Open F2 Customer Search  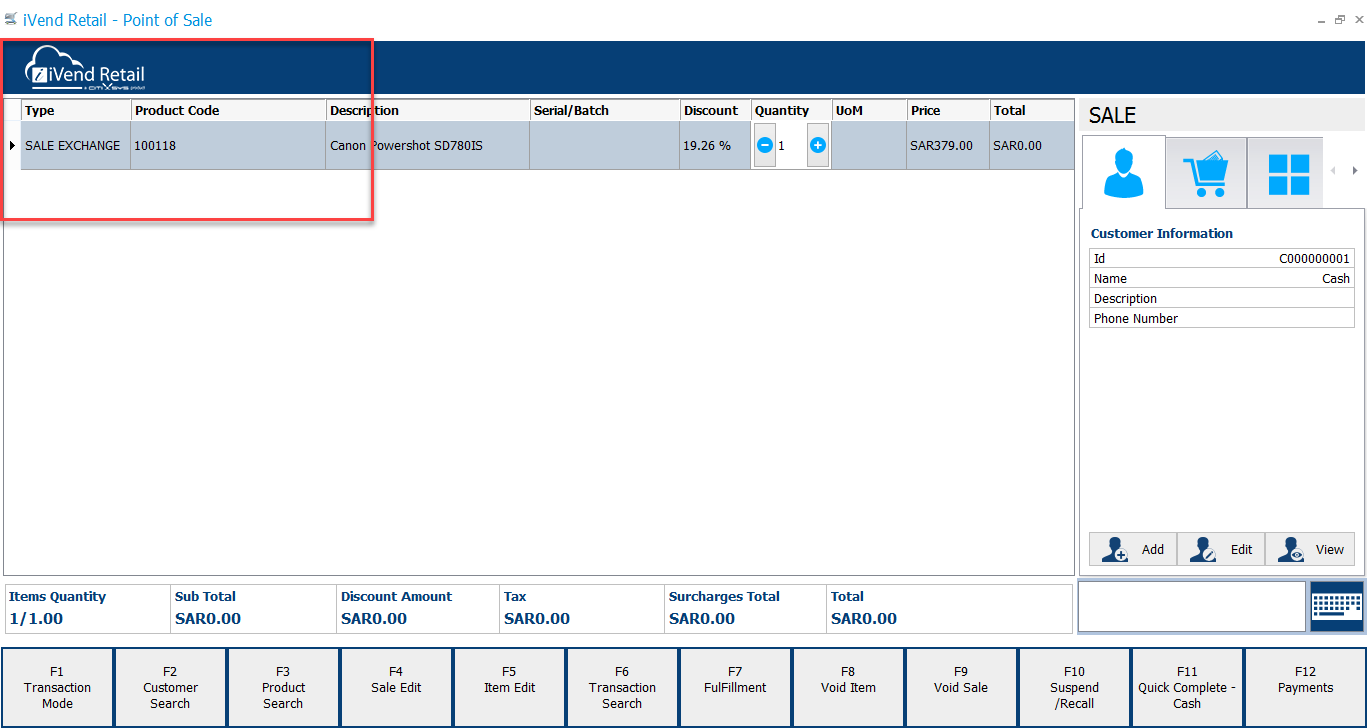point(170,687)
